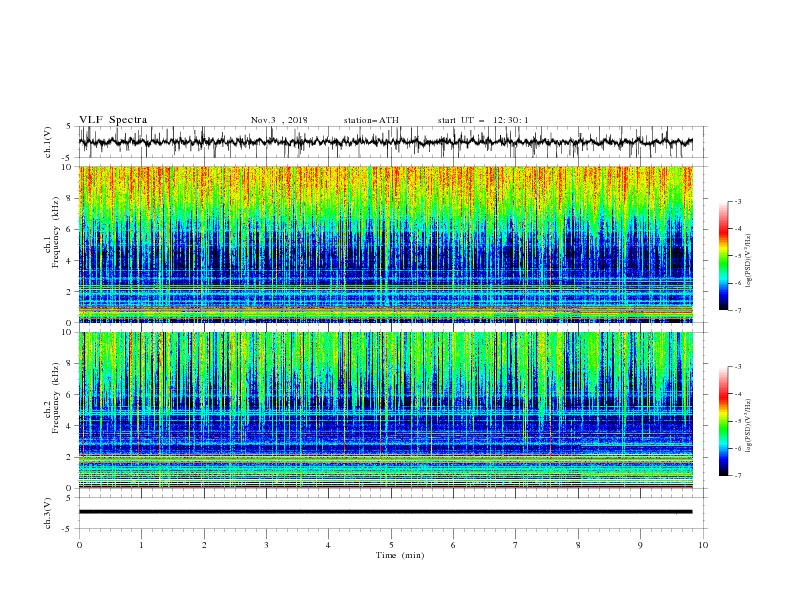This screenshot has width=792, height=612.
Task: Click the "VLF Spectra" plot title
Action: tap(113, 120)
